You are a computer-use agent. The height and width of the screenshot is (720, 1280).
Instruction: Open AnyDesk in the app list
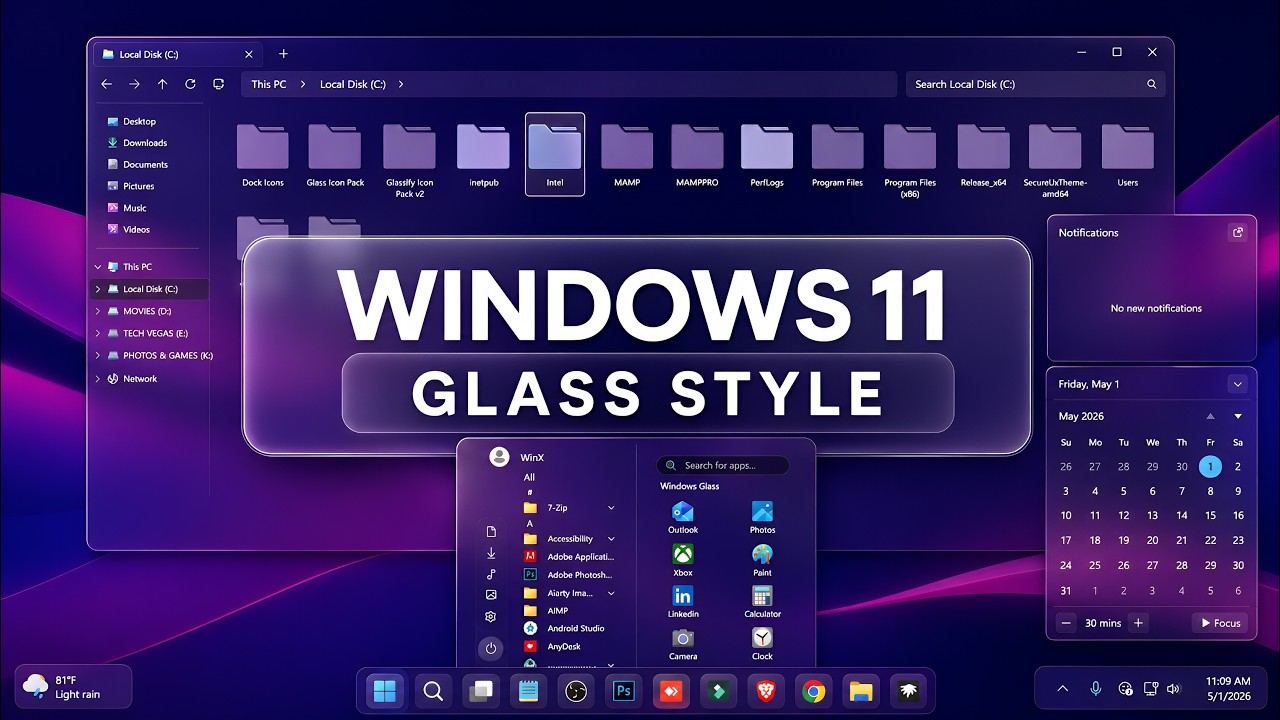point(553,646)
